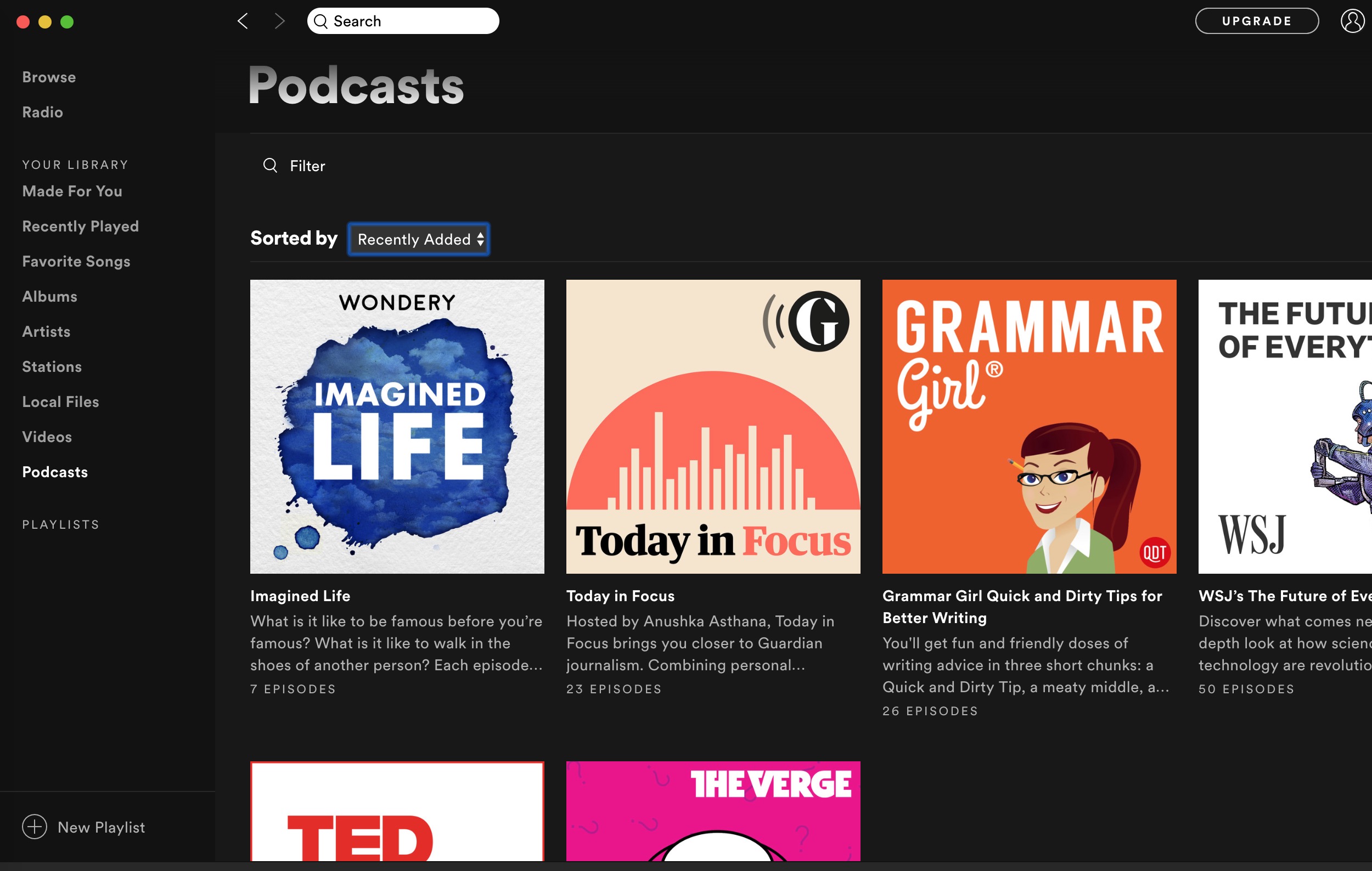Viewport: 1372px width, 871px height.
Task: Select Favorite Songs in the sidebar
Action: click(76, 261)
